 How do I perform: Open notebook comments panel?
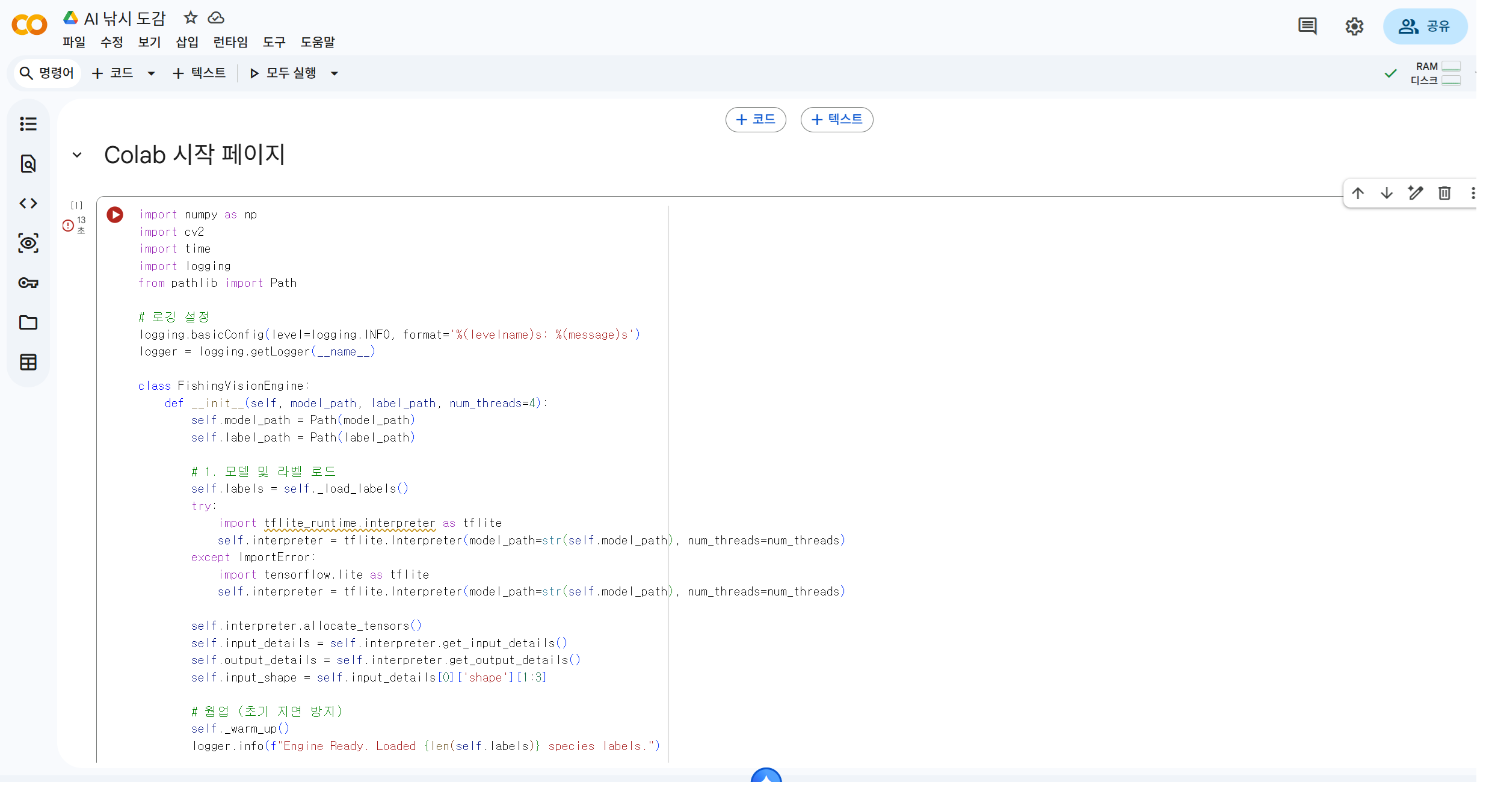point(1307,26)
